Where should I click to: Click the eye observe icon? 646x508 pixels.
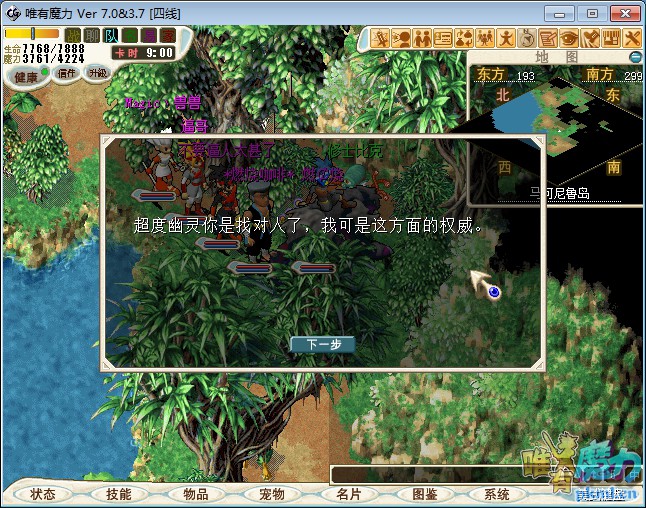tap(569, 39)
